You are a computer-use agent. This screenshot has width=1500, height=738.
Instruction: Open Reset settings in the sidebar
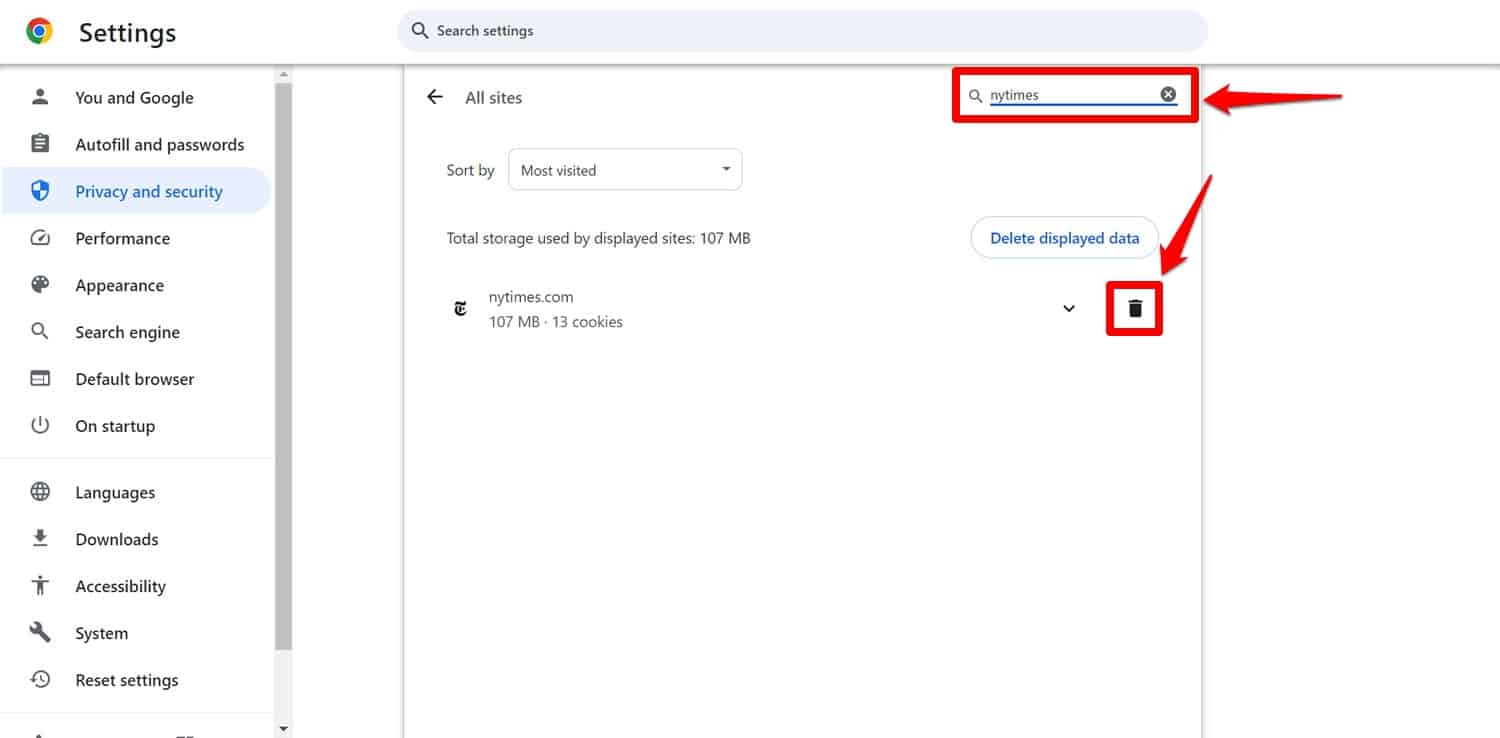click(x=126, y=680)
